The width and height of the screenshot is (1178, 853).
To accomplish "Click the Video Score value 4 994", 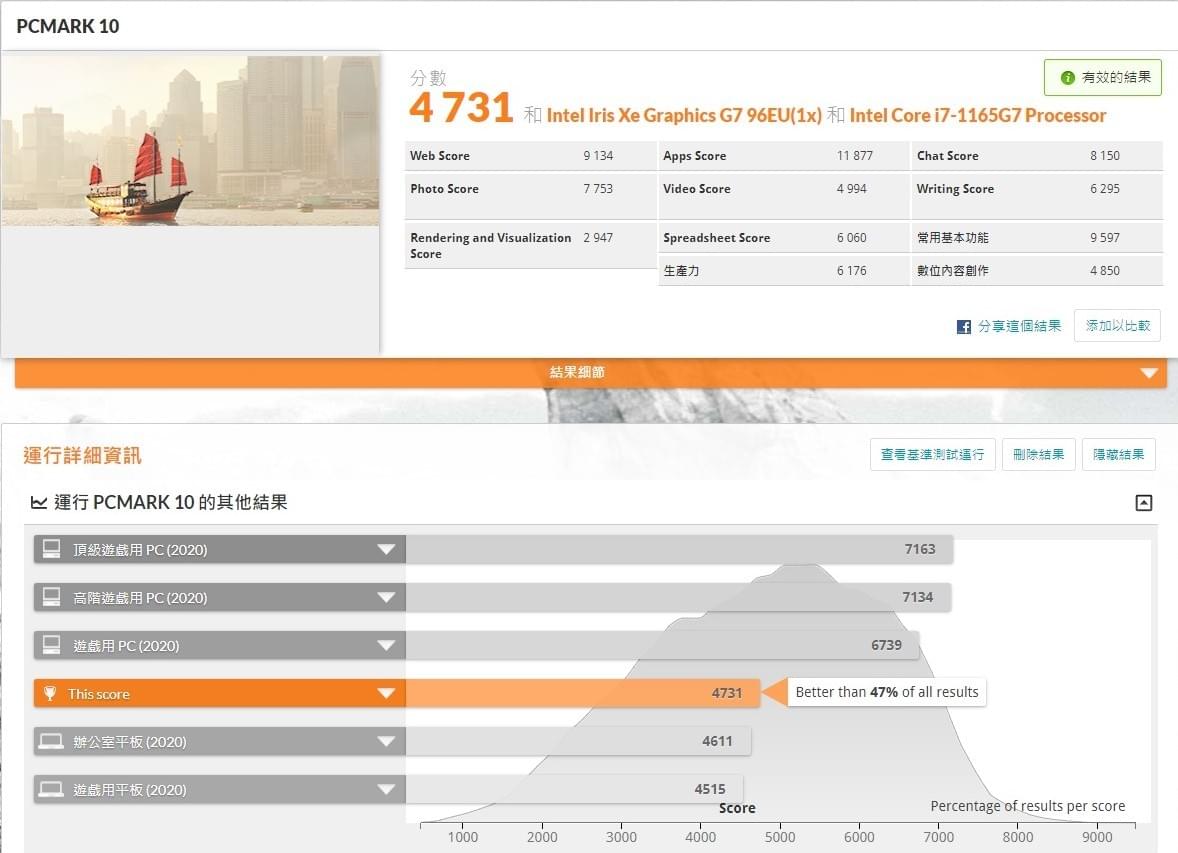I will (851, 189).
